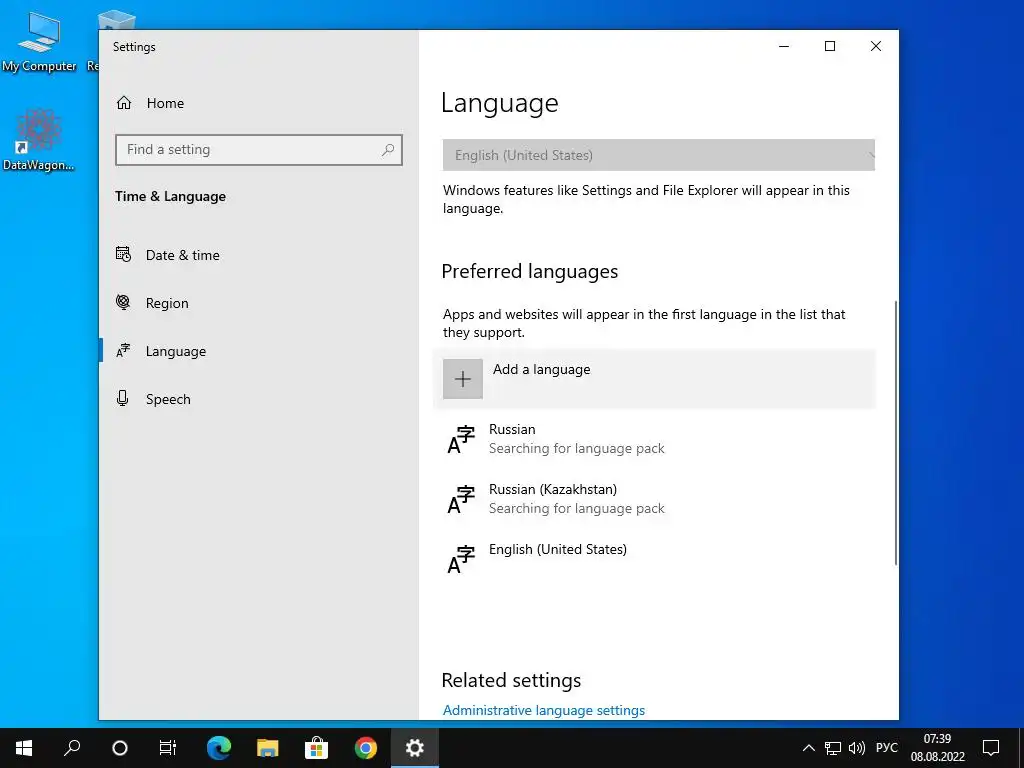
Task: Click Add a language label
Action: 541,370
